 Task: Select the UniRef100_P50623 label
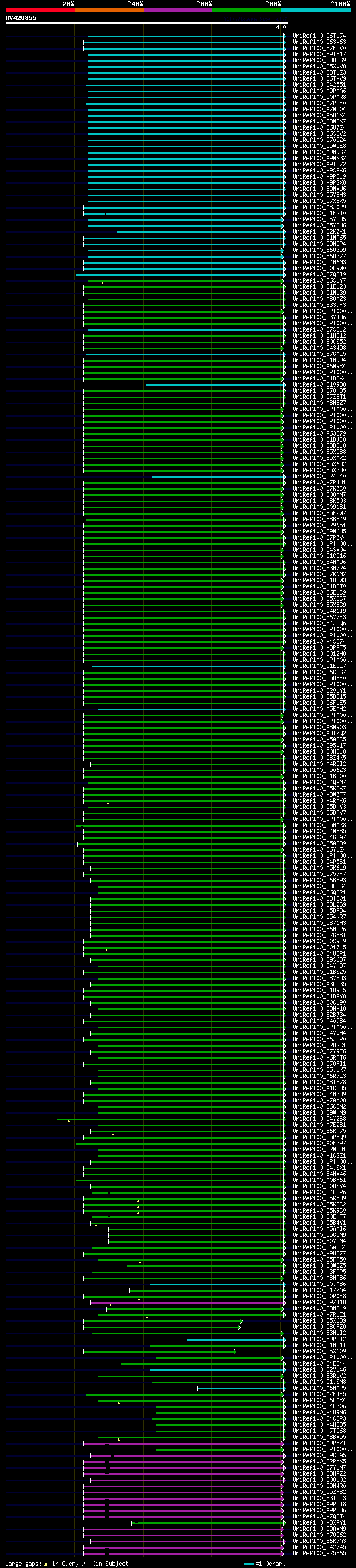coord(319,770)
